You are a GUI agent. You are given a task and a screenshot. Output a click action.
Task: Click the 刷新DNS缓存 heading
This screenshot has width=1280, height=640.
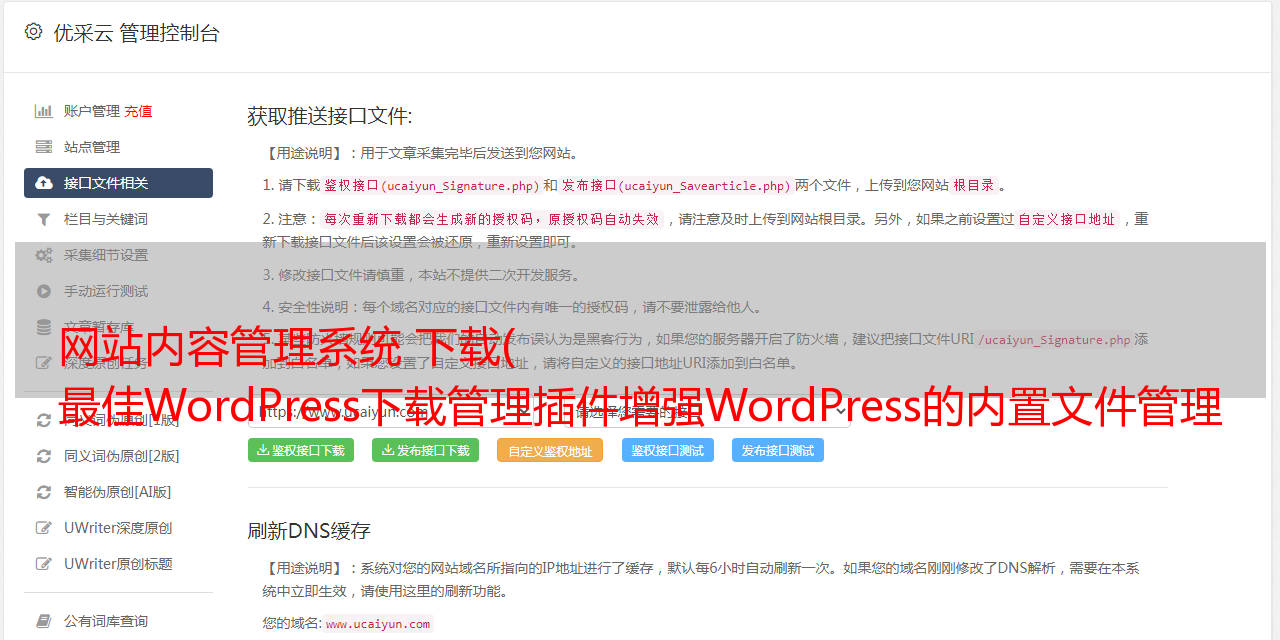[x=309, y=530]
